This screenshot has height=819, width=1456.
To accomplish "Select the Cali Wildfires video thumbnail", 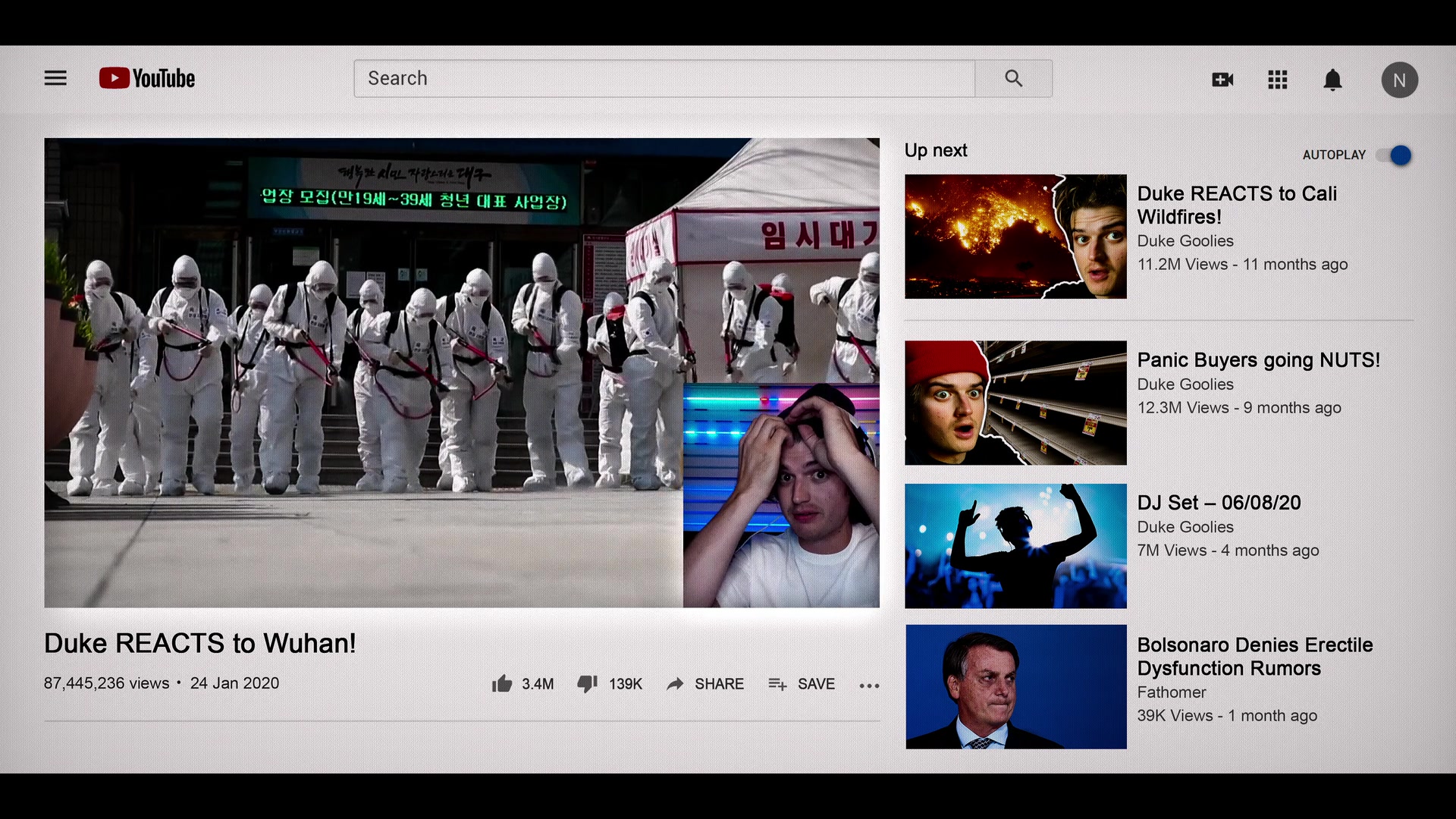I will (1015, 237).
